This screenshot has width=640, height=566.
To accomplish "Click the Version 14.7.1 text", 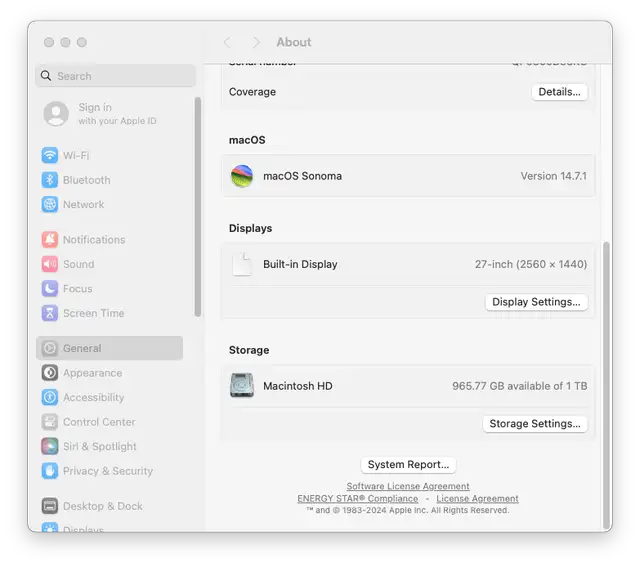I will 553,176.
